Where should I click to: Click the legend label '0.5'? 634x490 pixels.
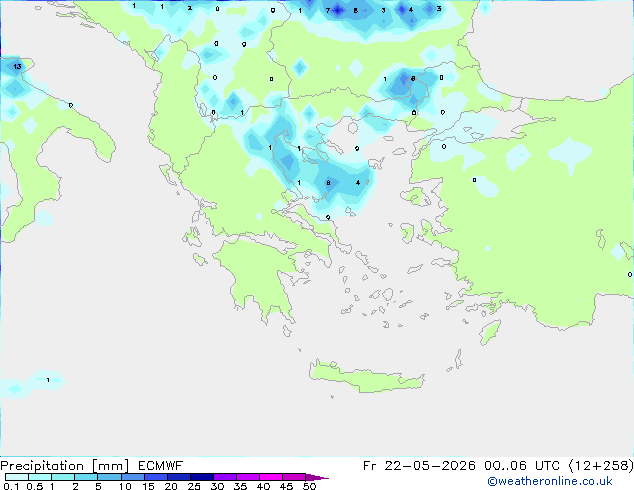pos(35,486)
